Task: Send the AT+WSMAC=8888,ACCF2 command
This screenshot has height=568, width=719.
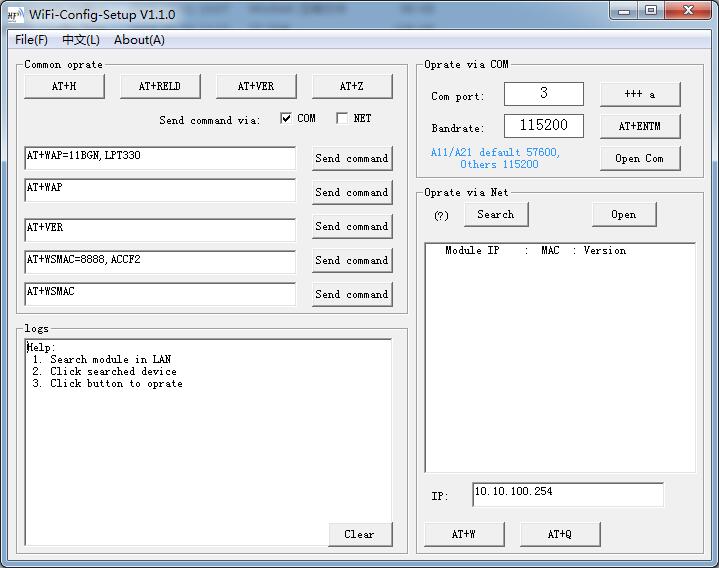Action: [x=351, y=261]
